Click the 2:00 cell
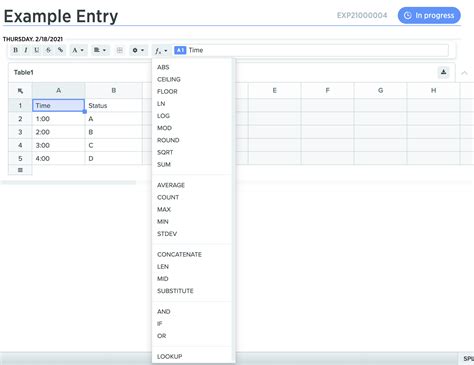The image size is (474, 365). (x=58, y=132)
